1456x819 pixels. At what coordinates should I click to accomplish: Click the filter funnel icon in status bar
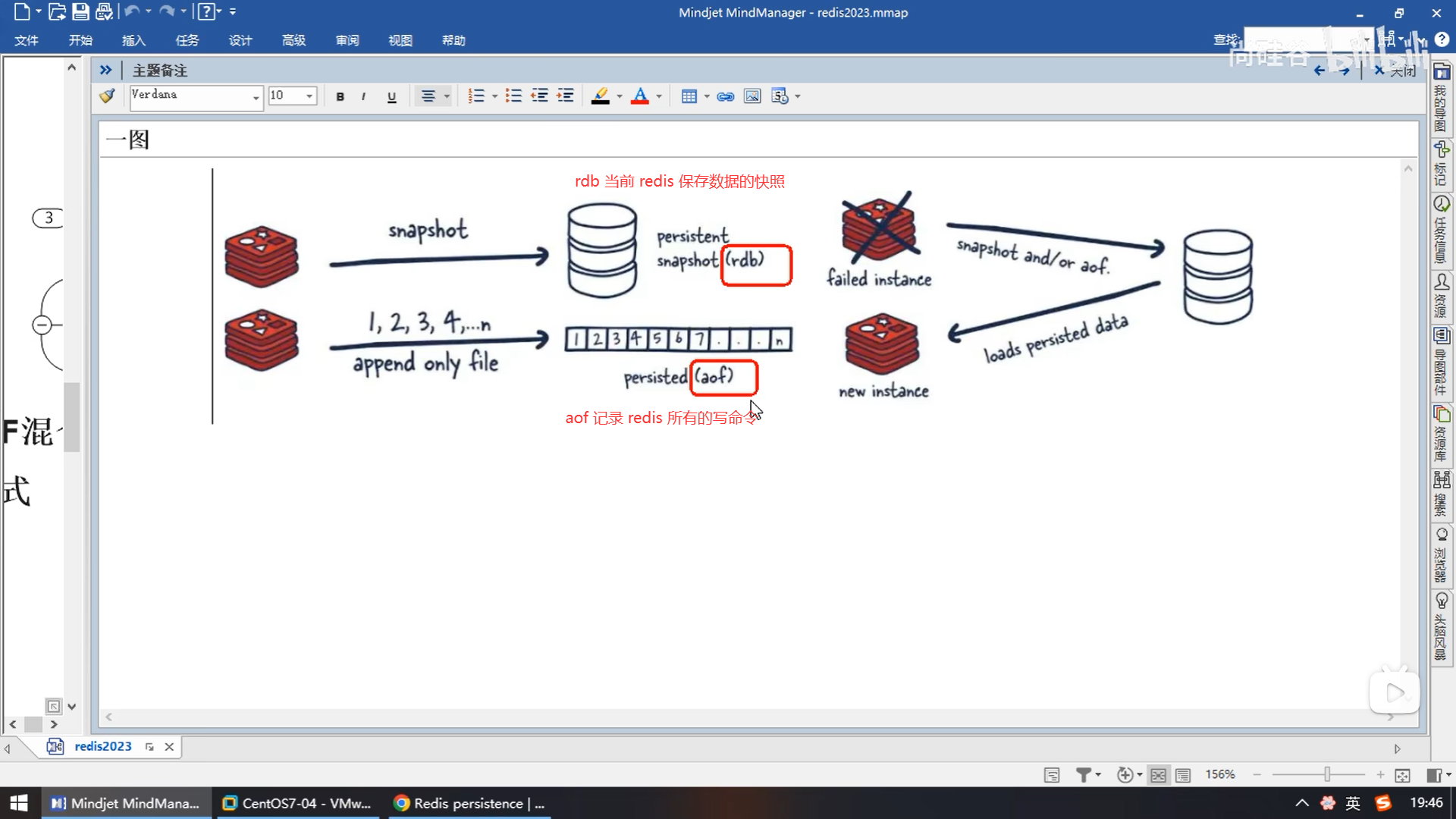coord(1084,774)
